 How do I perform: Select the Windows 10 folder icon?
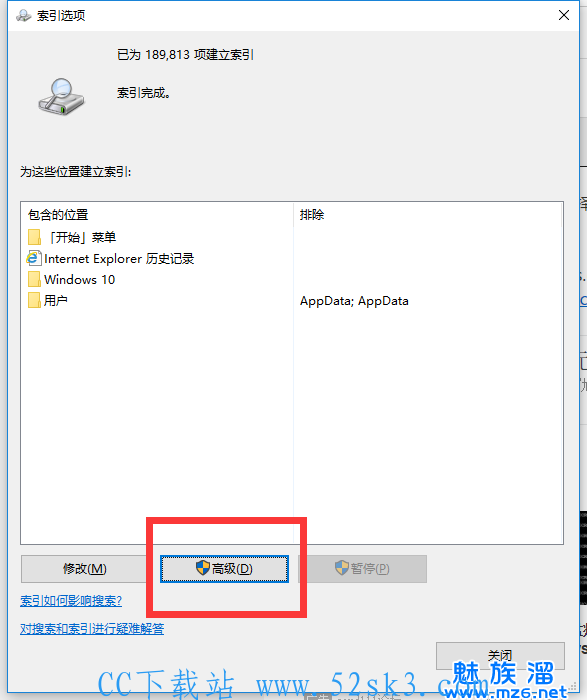34,279
